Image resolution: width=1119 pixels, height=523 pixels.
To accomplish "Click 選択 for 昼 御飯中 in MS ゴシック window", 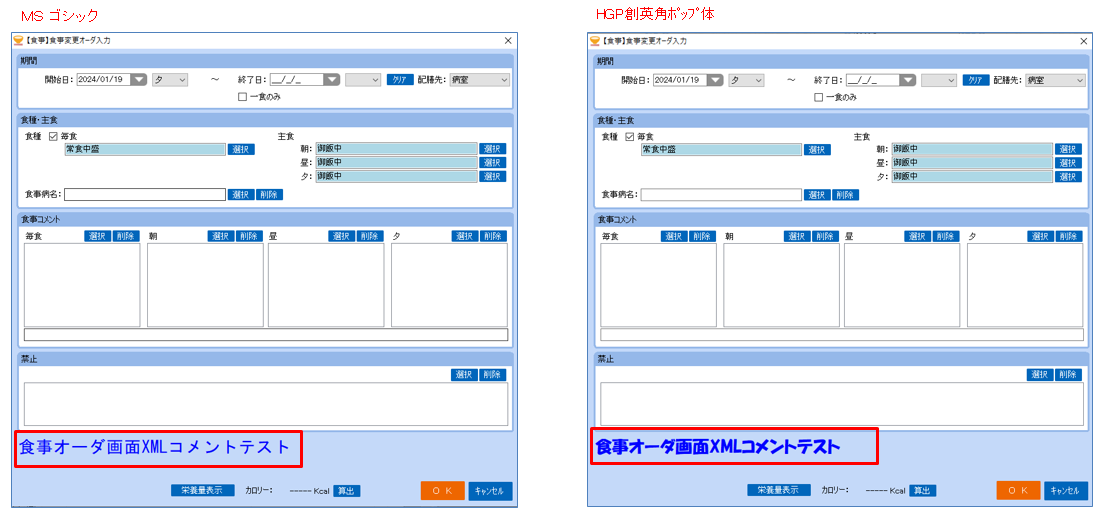I will [x=493, y=162].
